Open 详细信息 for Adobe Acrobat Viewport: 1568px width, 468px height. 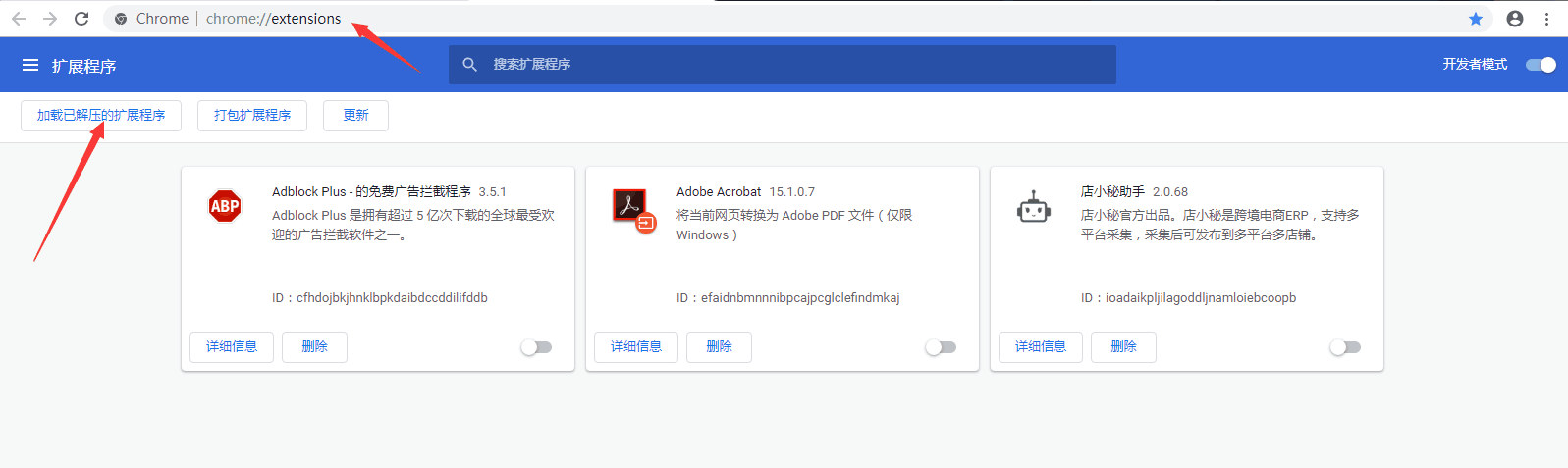click(x=636, y=347)
